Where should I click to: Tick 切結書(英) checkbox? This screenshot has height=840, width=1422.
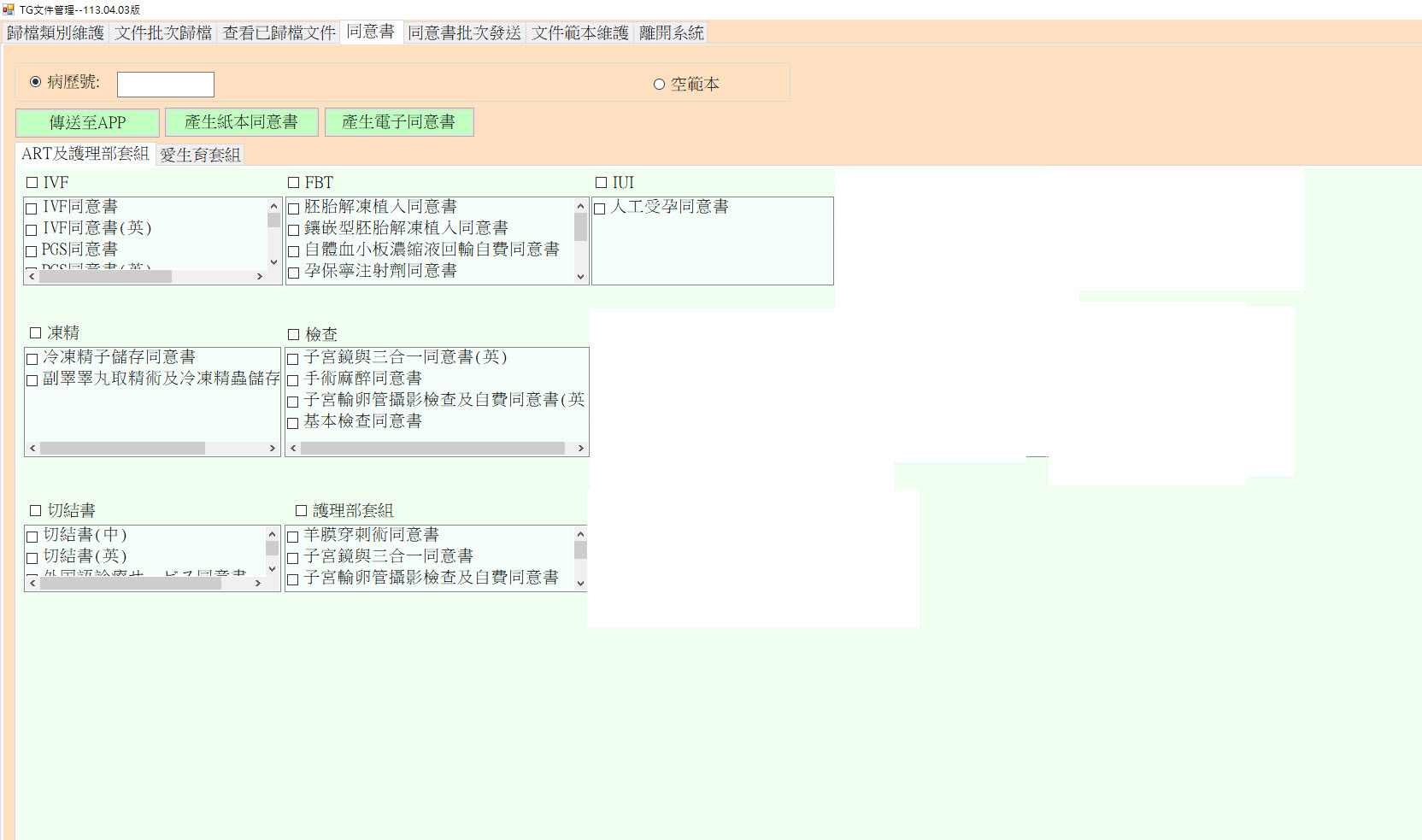pyautogui.click(x=32, y=558)
